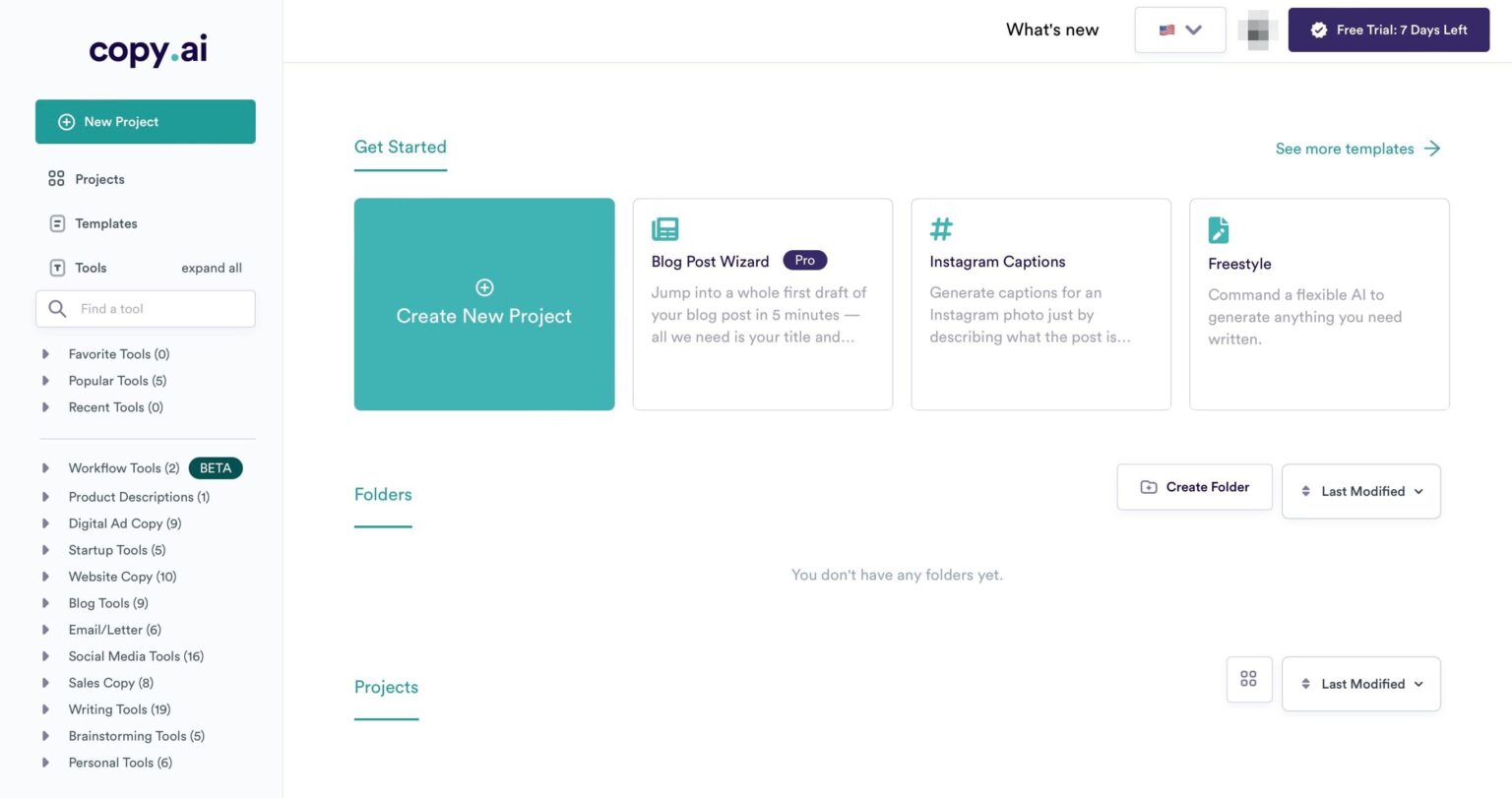Open Last Modified sort dropdown for Projects
The height and width of the screenshot is (798, 1512).
coord(1360,684)
